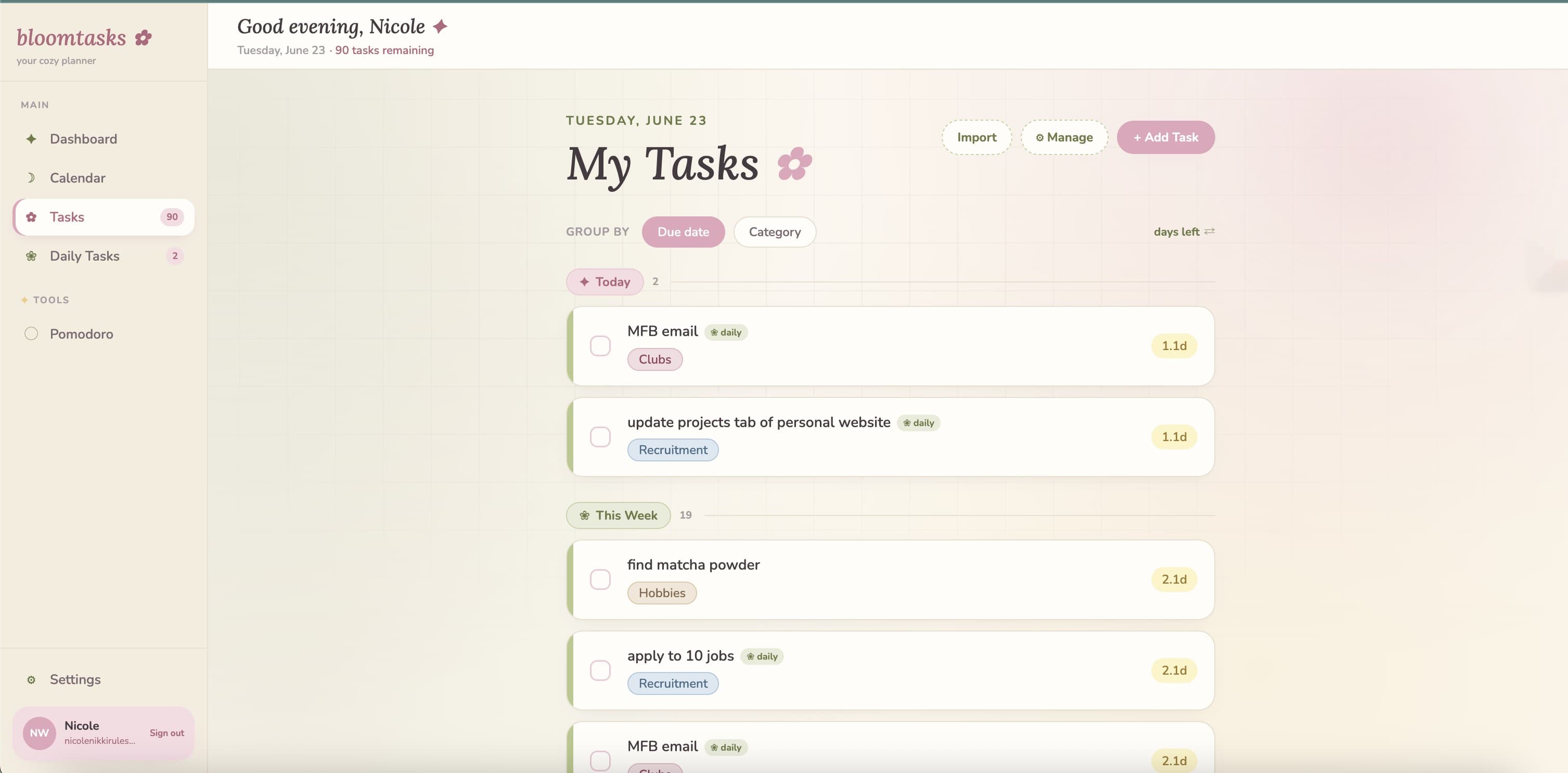The image size is (1568, 773).
Task: Click the Dashboard sparkle icon
Action: click(x=31, y=139)
